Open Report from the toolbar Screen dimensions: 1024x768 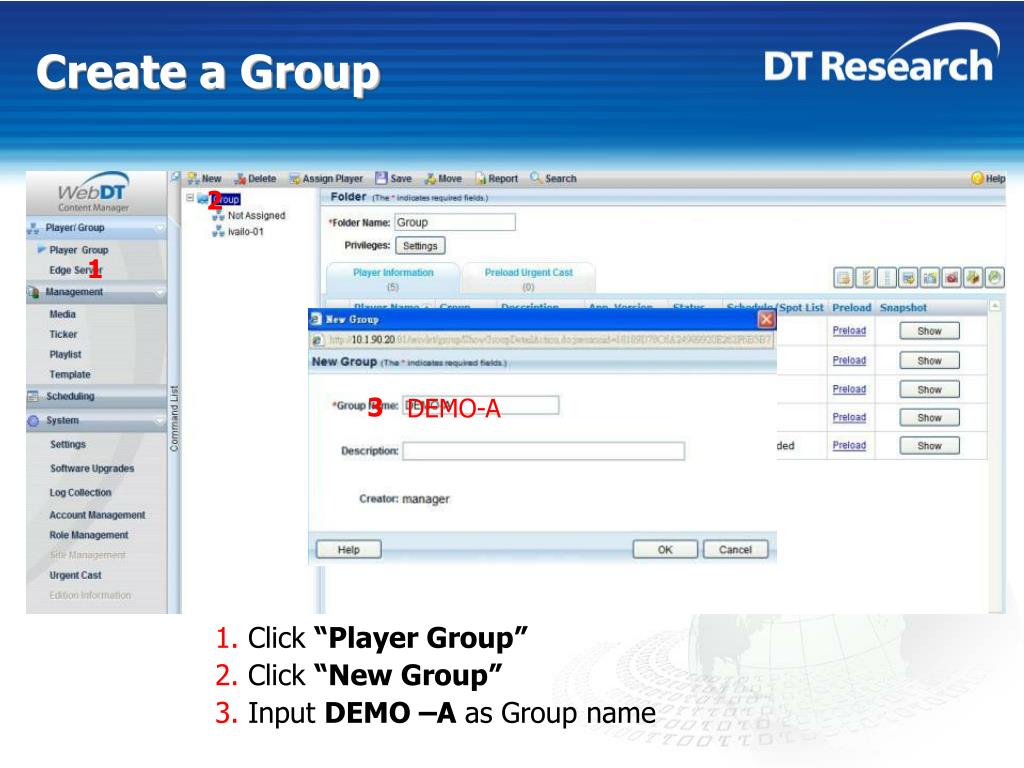pyautogui.click(x=496, y=178)
